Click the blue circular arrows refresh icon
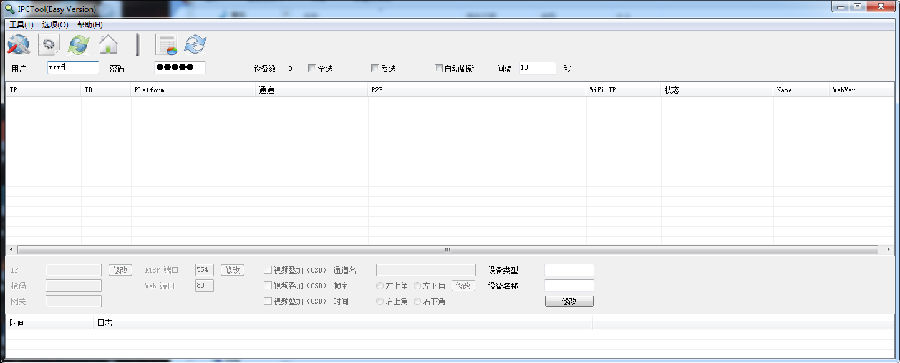The height and width of the screenshot is (363, 900). [196, 44]
